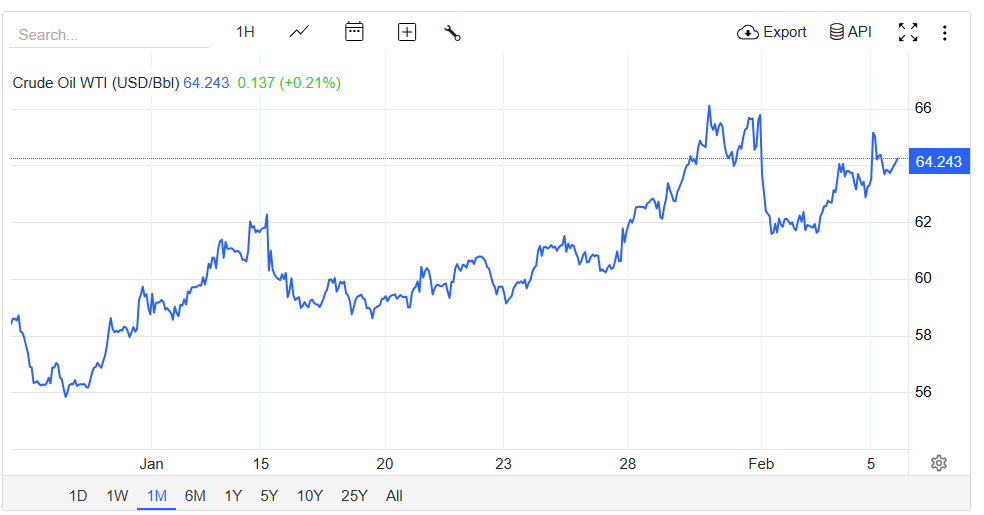This screenshot has height=515, width=984.
Task: Click the plus icon to add comparison
Action: pyautogui.click(x=407, y=32)
